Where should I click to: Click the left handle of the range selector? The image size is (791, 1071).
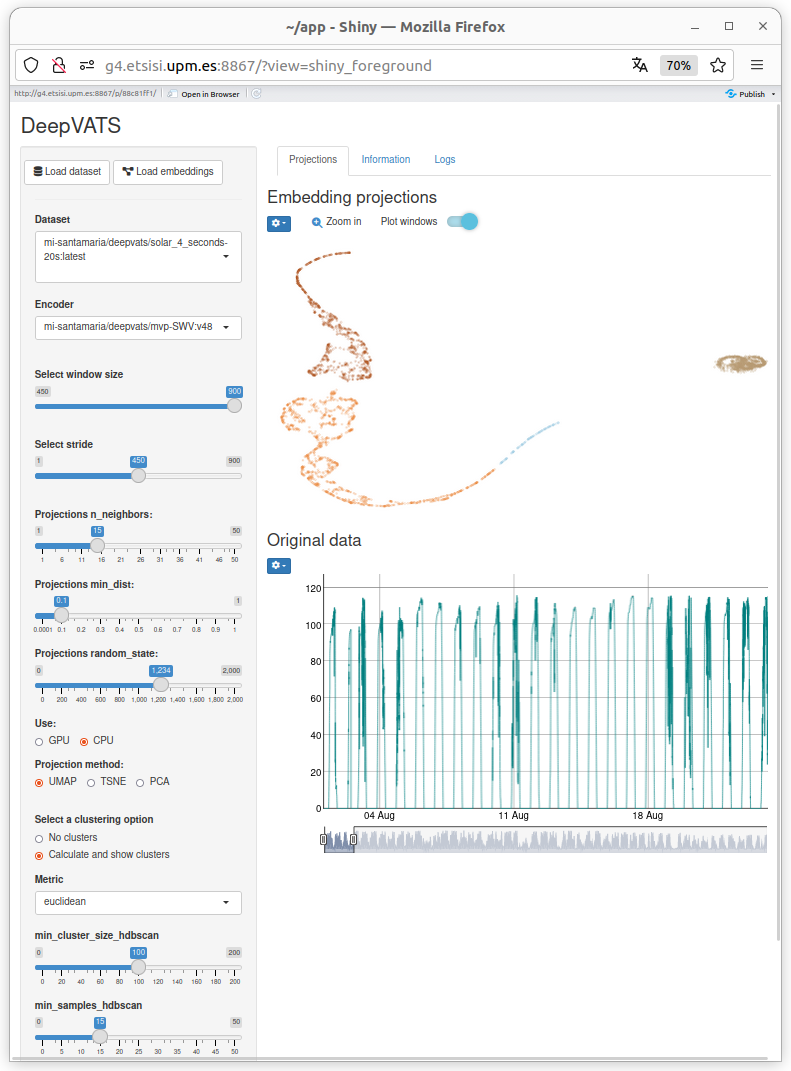coord(324,839)
